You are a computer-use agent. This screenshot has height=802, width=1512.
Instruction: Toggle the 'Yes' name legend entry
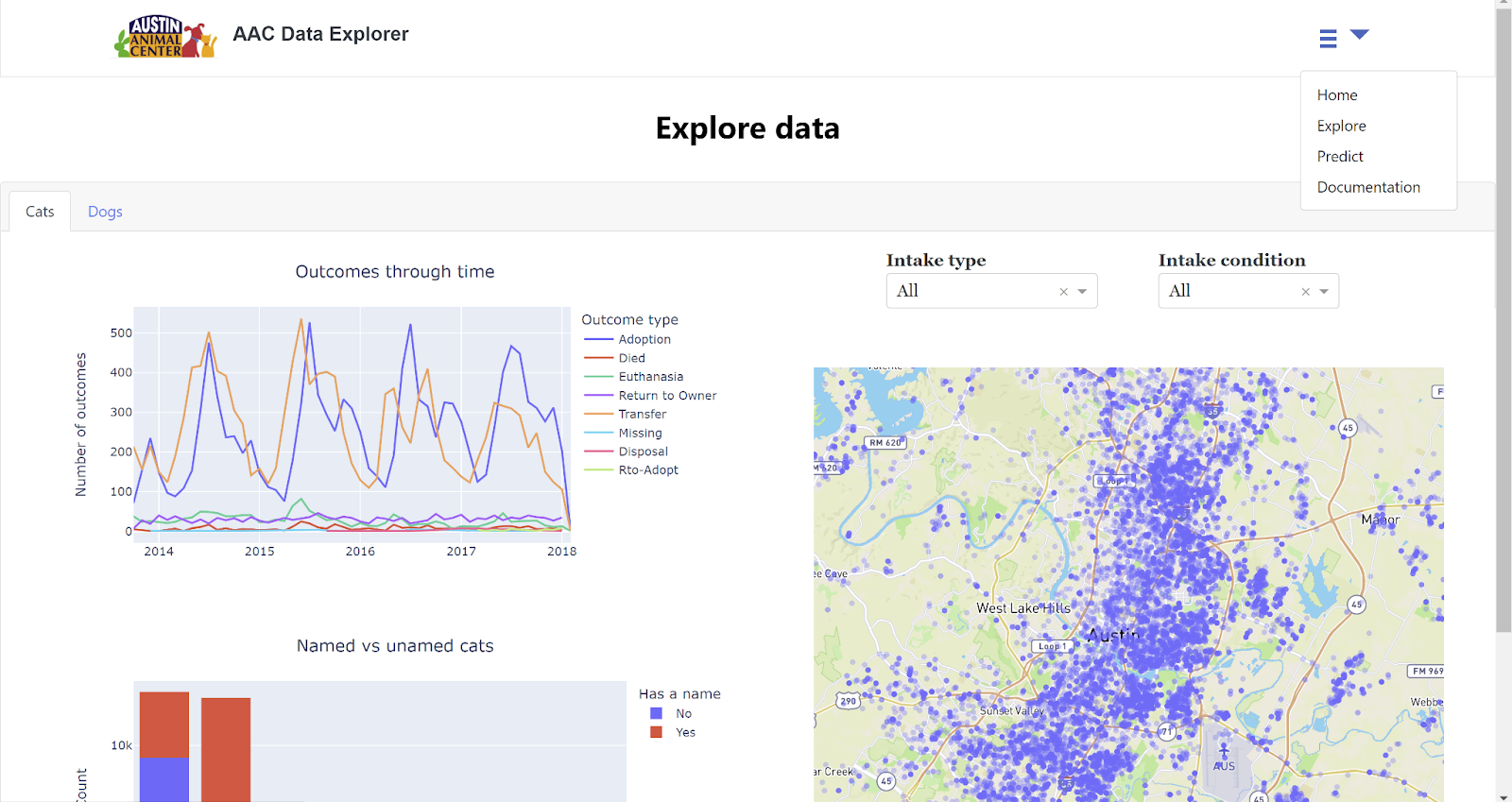[673, 732]
